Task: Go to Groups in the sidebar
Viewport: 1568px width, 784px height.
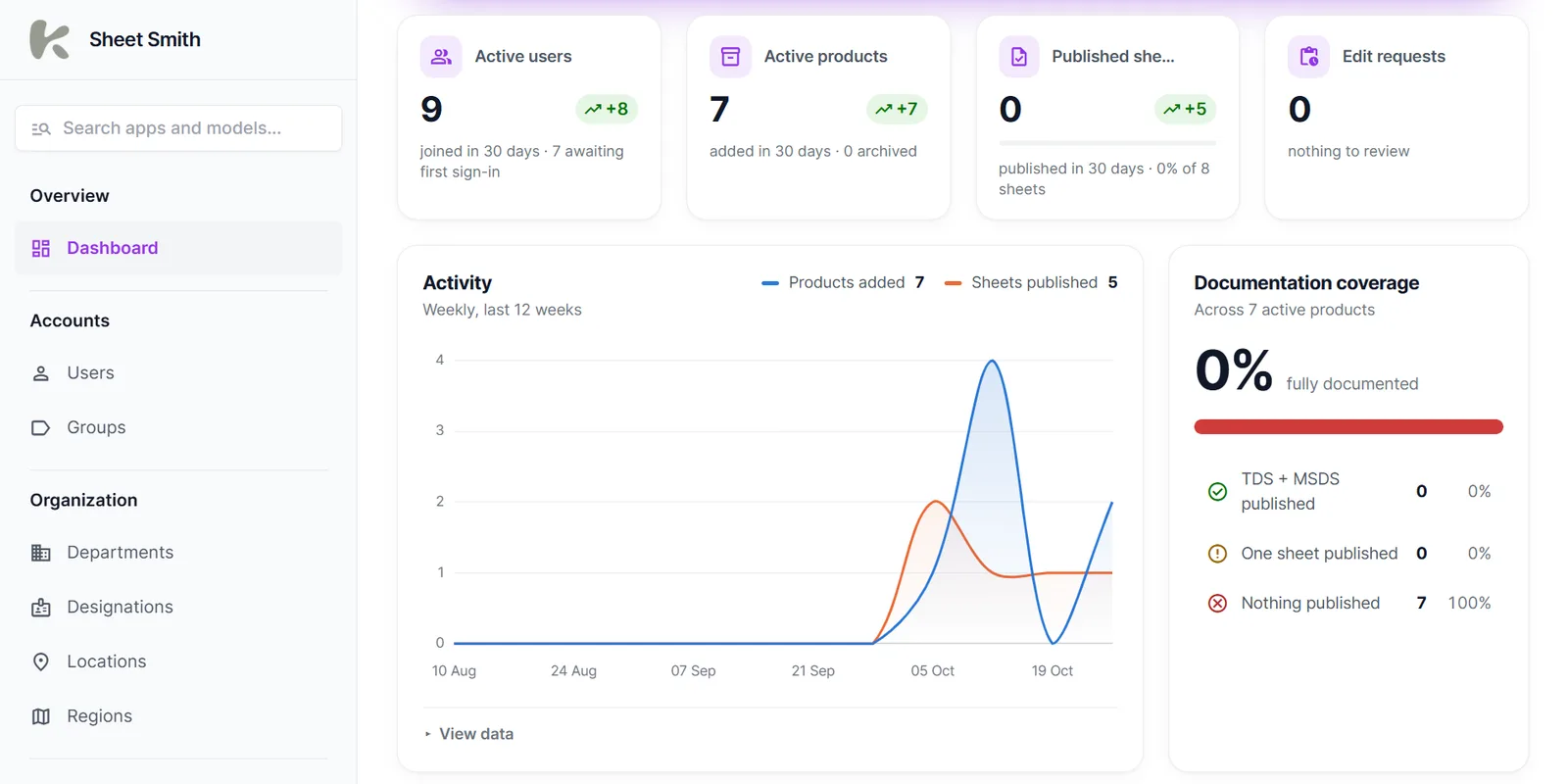Action: click(178, 428)
